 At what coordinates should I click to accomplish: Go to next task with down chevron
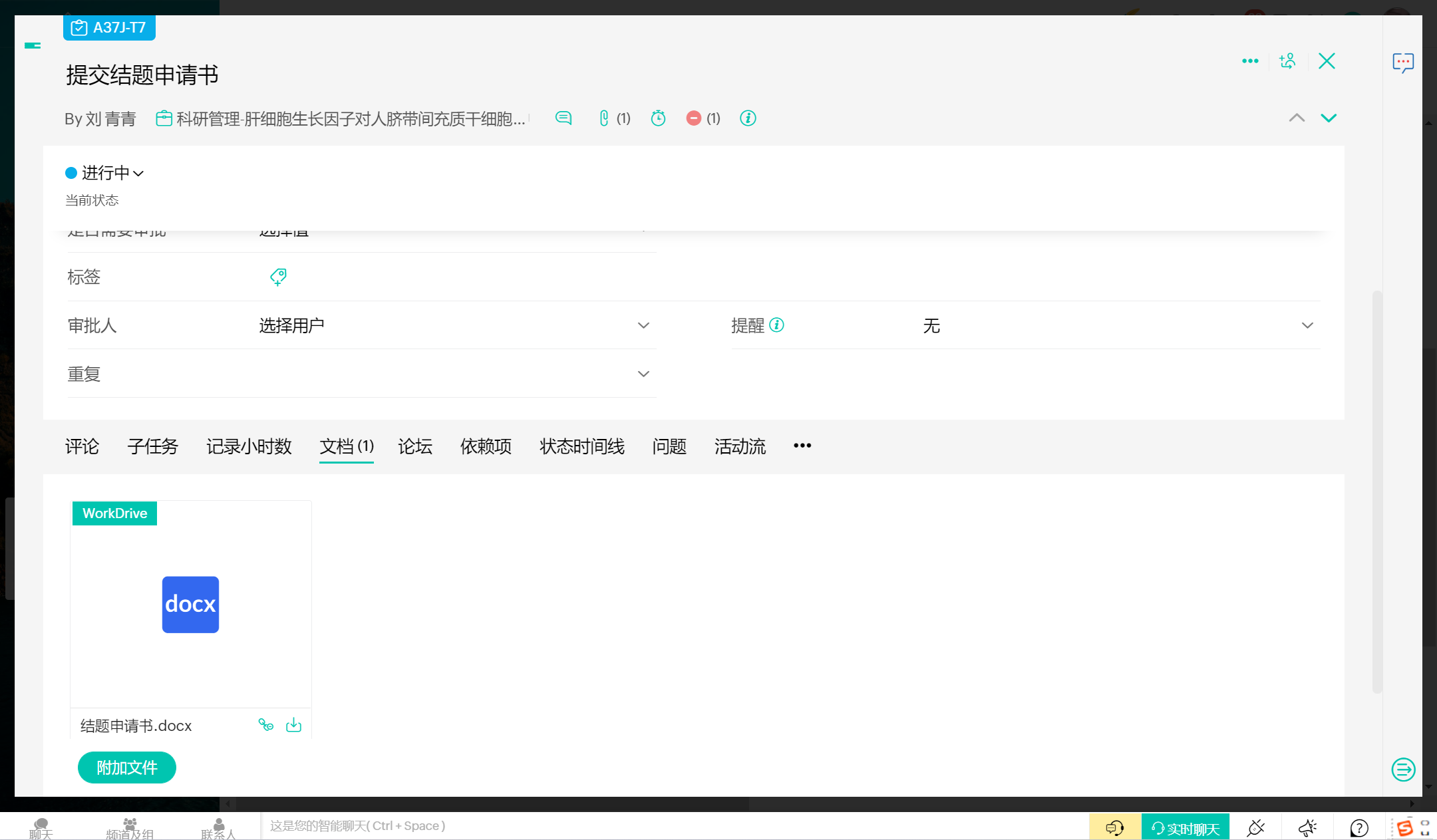click(x=1328, y=118)
